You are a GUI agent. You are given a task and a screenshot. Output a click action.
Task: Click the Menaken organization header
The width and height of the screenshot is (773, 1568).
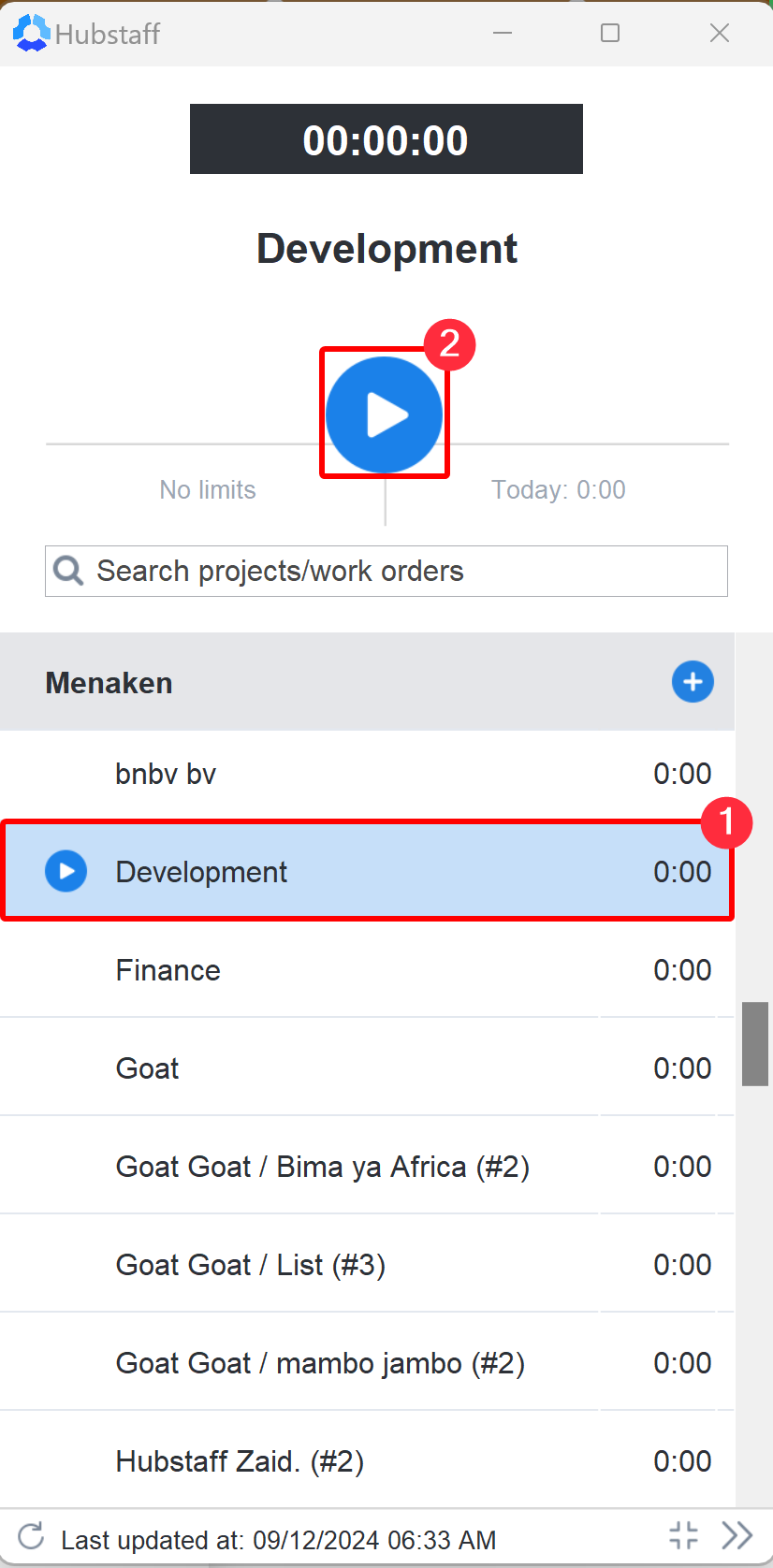click(x=109, y=683)
